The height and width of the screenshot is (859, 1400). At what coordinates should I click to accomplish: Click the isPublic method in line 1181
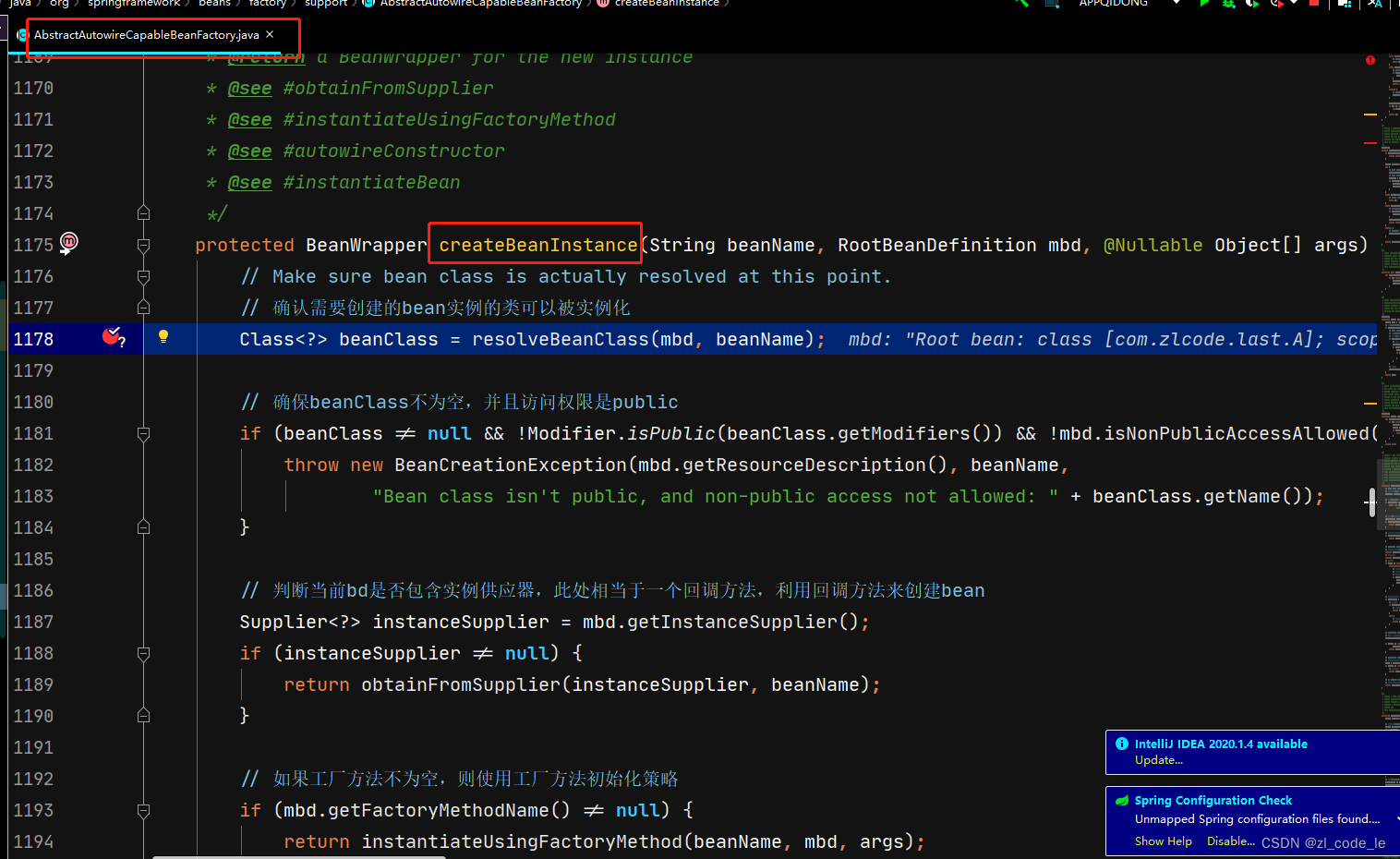(x=671, y=433)
